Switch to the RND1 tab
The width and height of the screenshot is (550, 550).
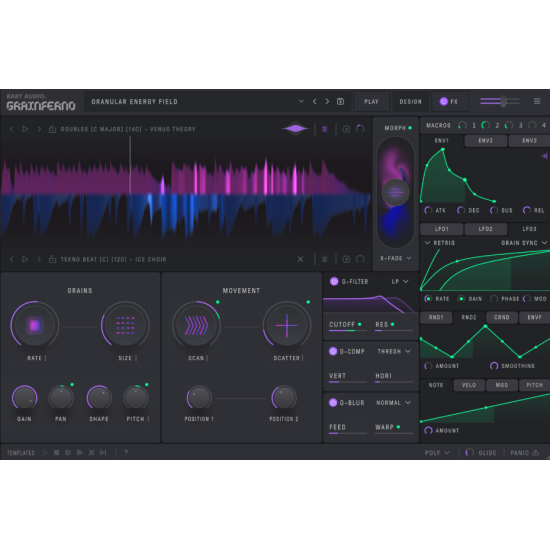pos(436,317)
